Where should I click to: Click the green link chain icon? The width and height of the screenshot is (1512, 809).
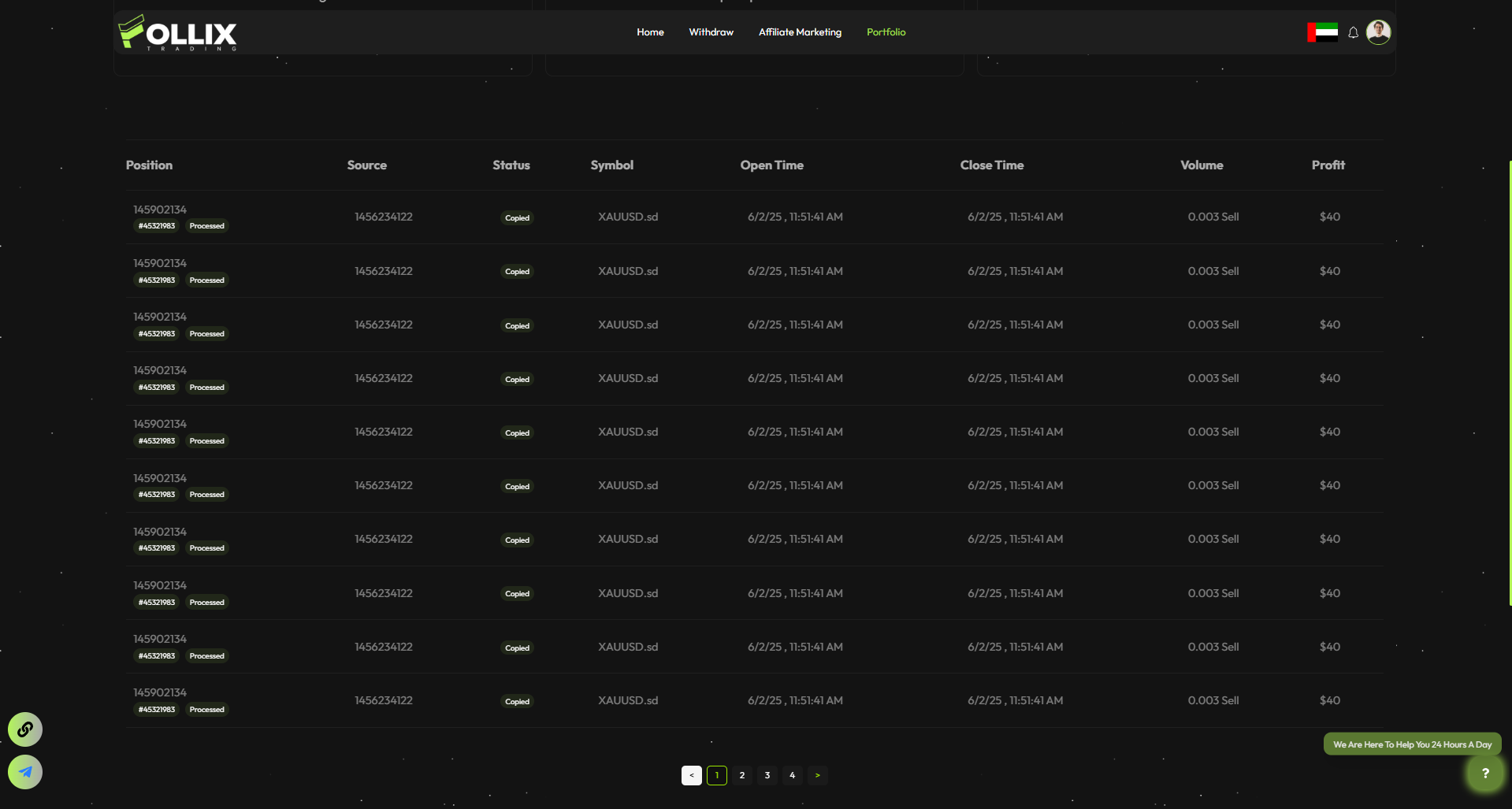click(25, 729)
